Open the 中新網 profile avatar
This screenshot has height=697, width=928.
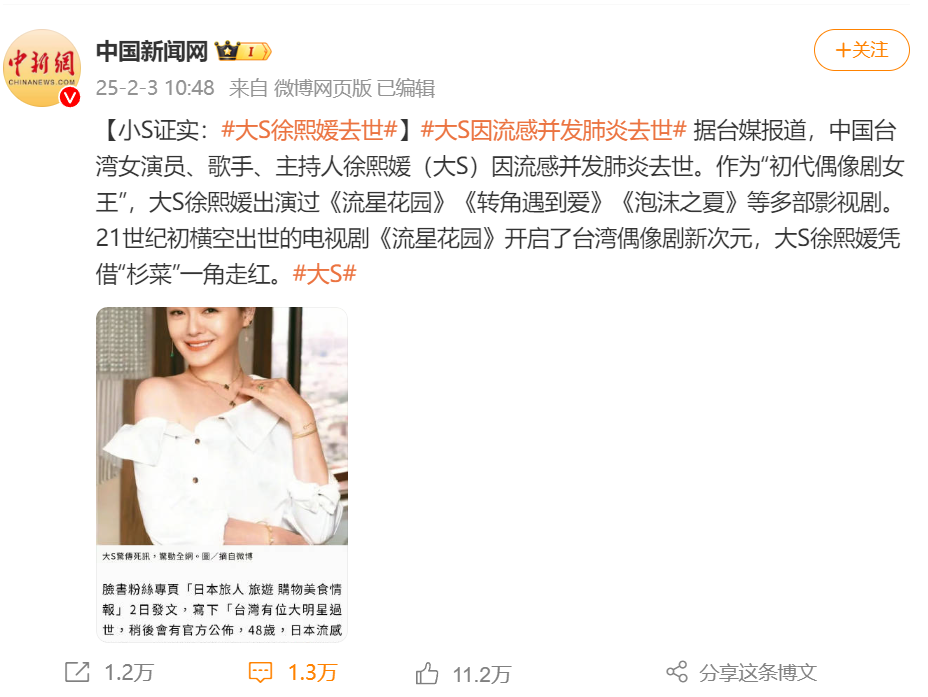point(42,68)
